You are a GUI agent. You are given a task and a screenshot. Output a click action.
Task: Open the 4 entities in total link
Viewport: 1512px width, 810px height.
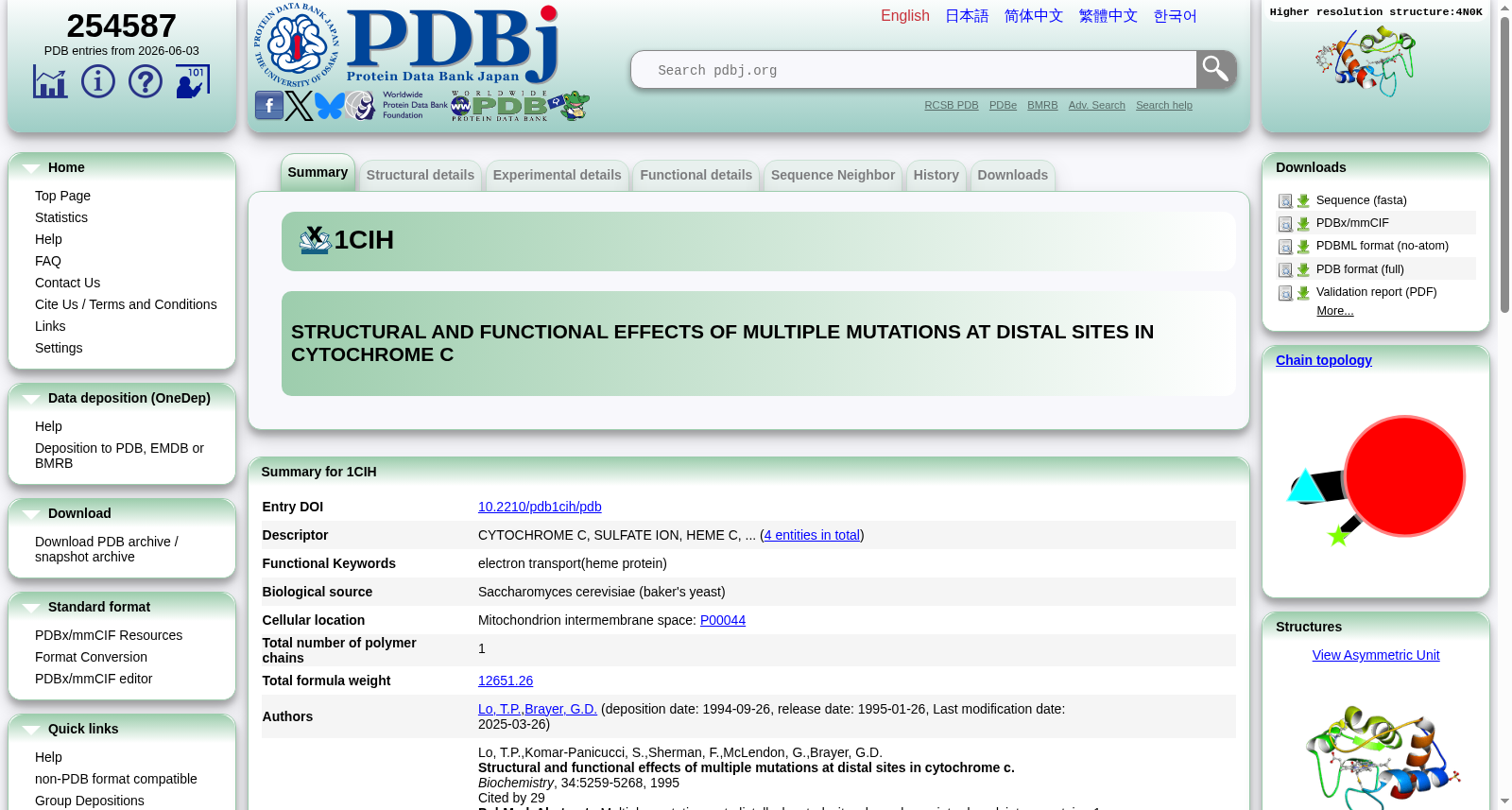click(813, 535)
